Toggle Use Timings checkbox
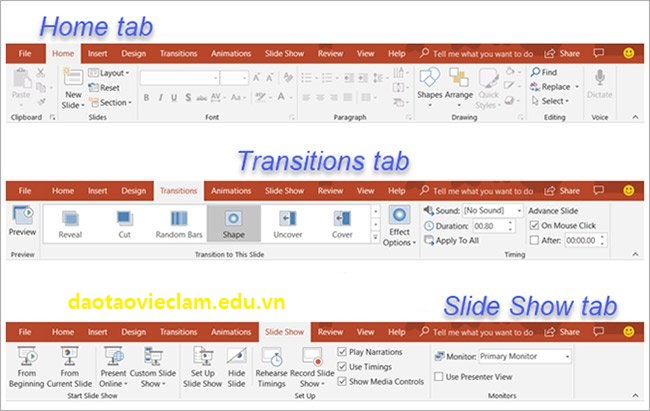The height and width of the screenshot is (411, 650). (342, 367)
